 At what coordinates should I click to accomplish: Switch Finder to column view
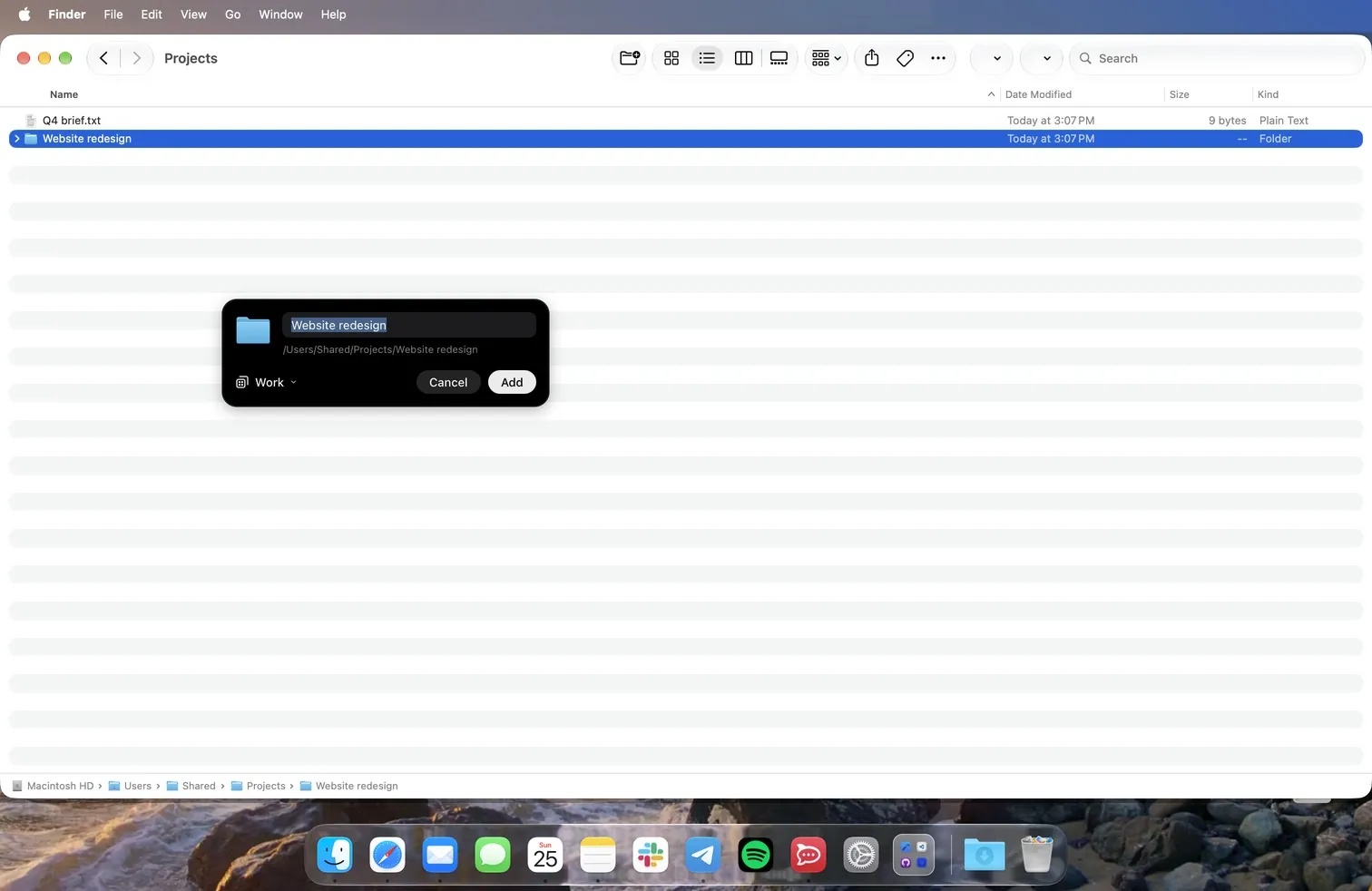click(x=743, y=58)
